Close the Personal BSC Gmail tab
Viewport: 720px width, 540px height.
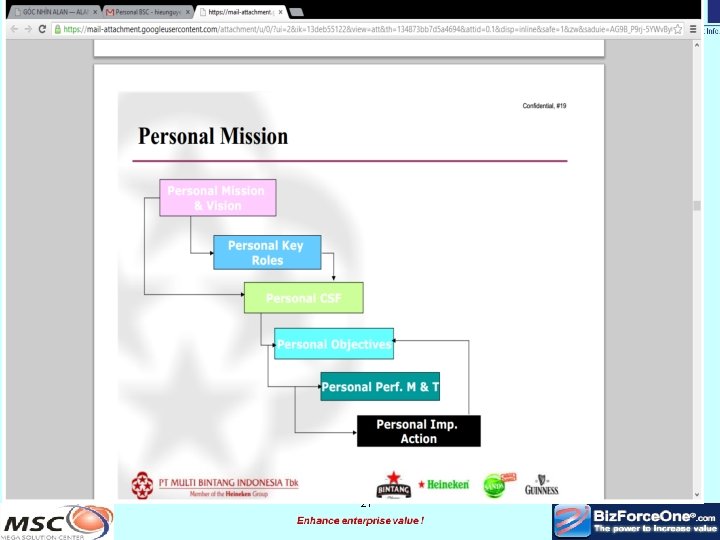pyautogui.click(x=188, y=12)
